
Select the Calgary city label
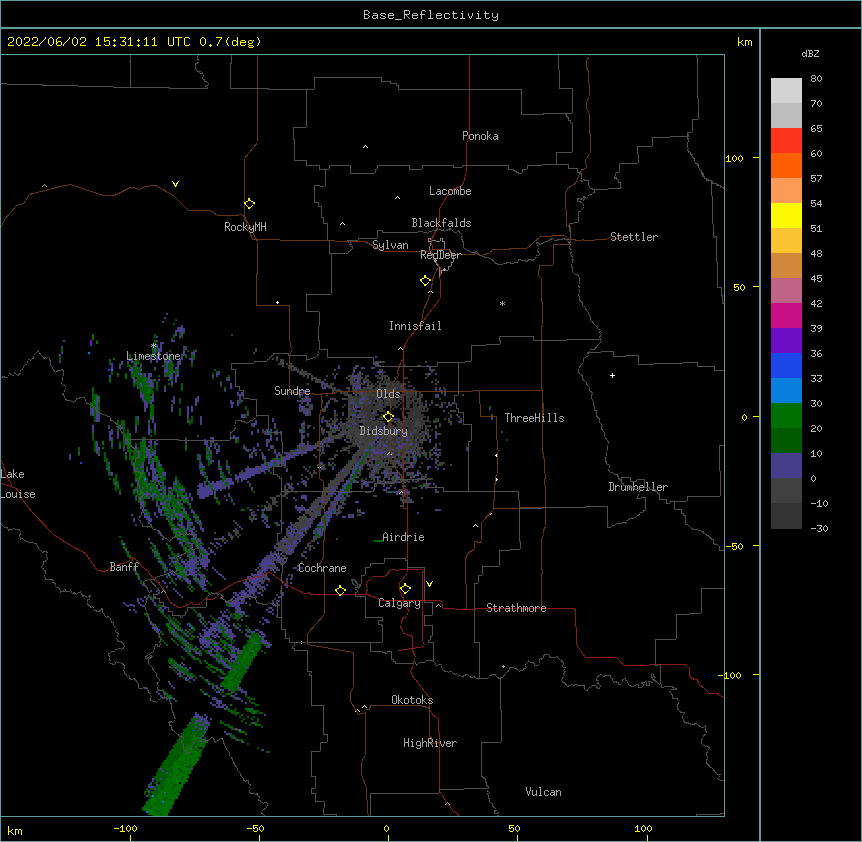tap(399, 603)
